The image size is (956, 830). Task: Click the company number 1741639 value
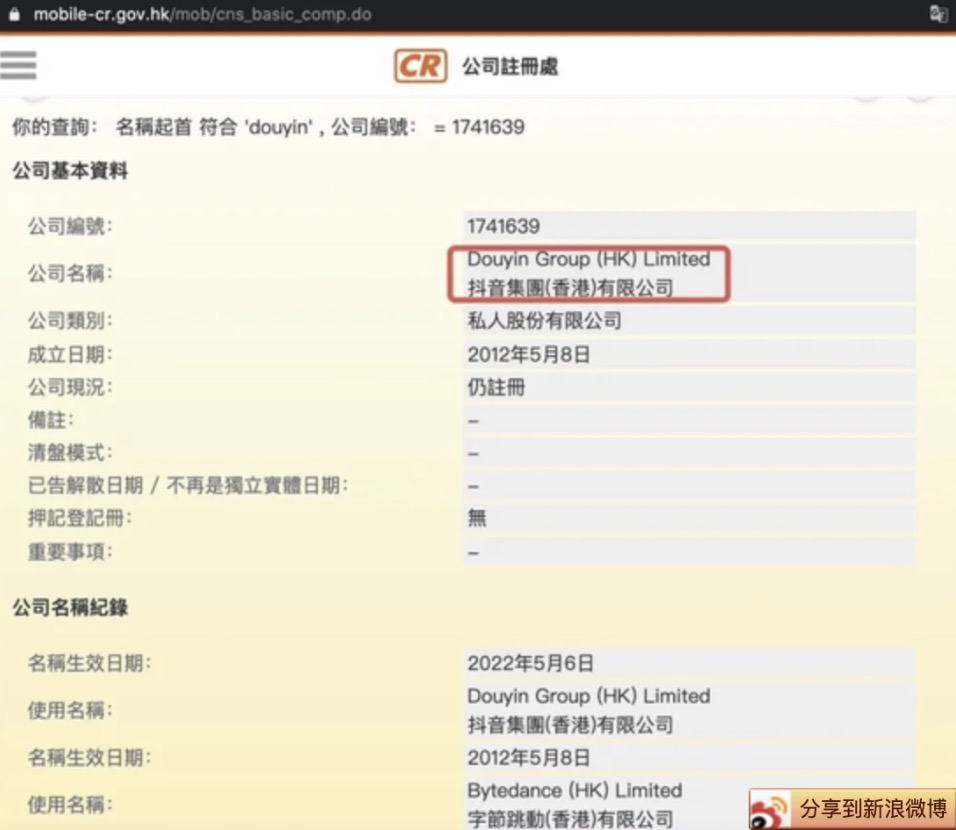504,226
